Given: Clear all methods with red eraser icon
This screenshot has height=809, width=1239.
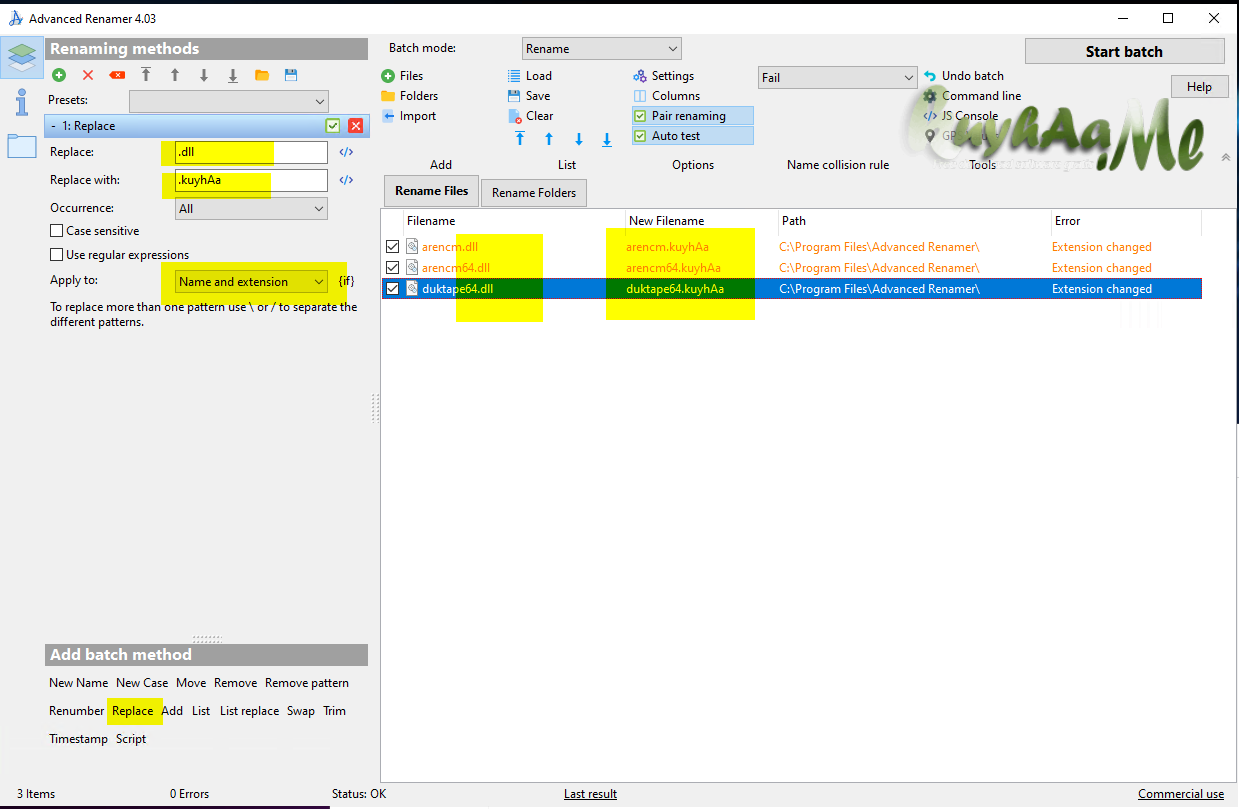Looking at the screenshot, I should point(117,75).
